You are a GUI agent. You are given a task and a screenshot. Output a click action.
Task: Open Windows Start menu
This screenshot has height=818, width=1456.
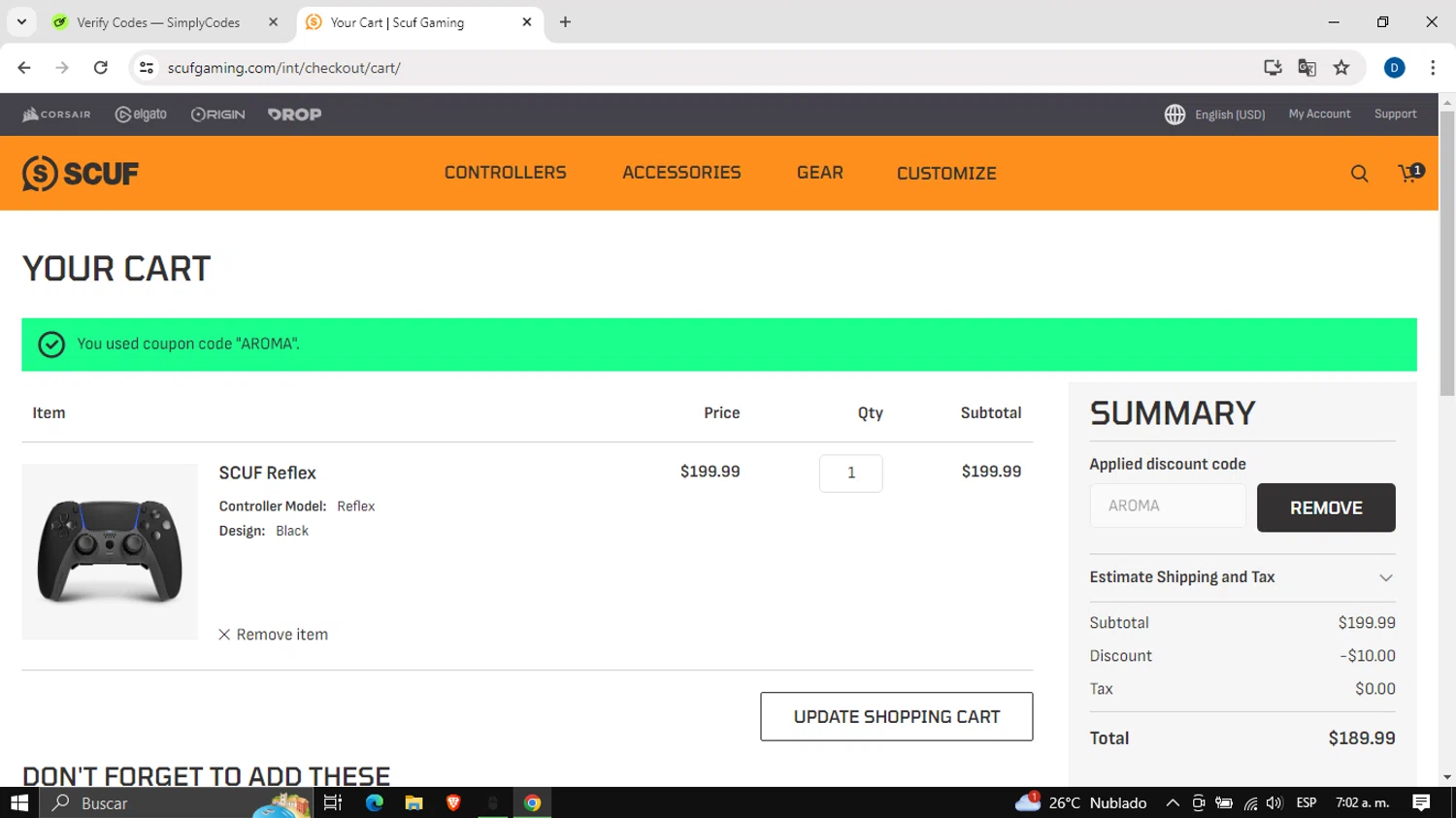click(19, 802)
